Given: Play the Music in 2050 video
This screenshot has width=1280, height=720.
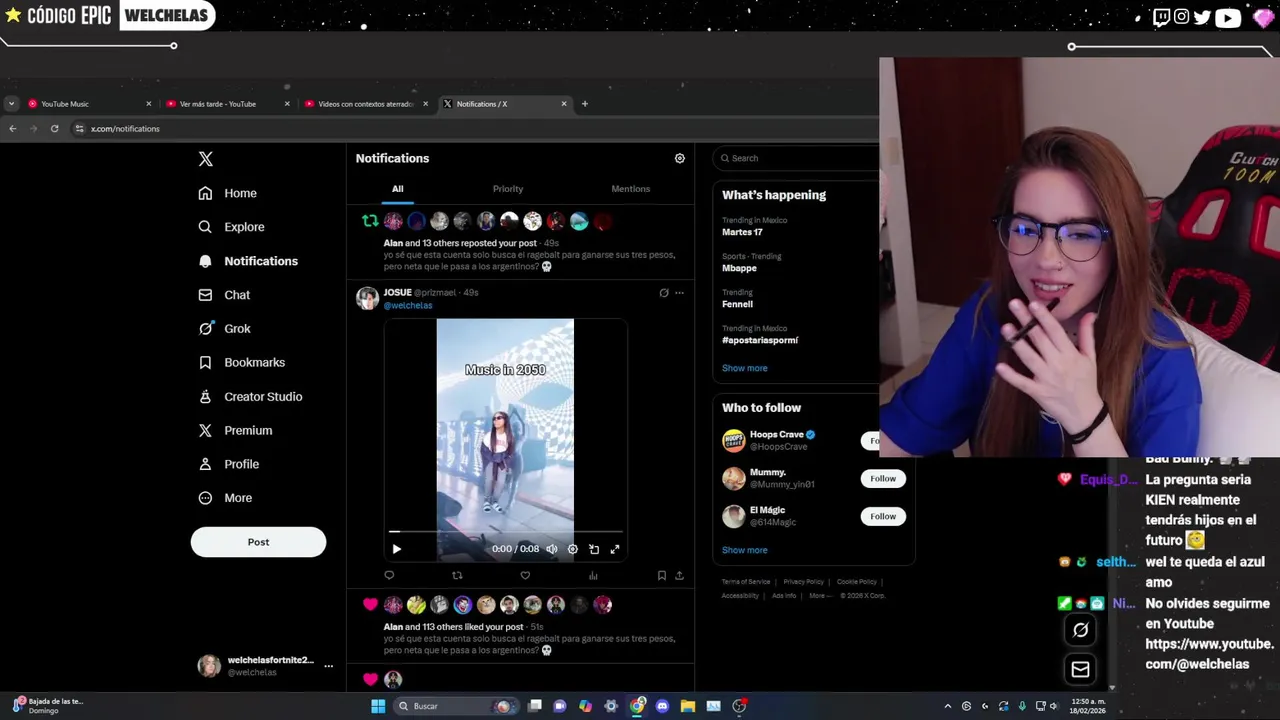Looking at the screenshot, I should (396, 549).
